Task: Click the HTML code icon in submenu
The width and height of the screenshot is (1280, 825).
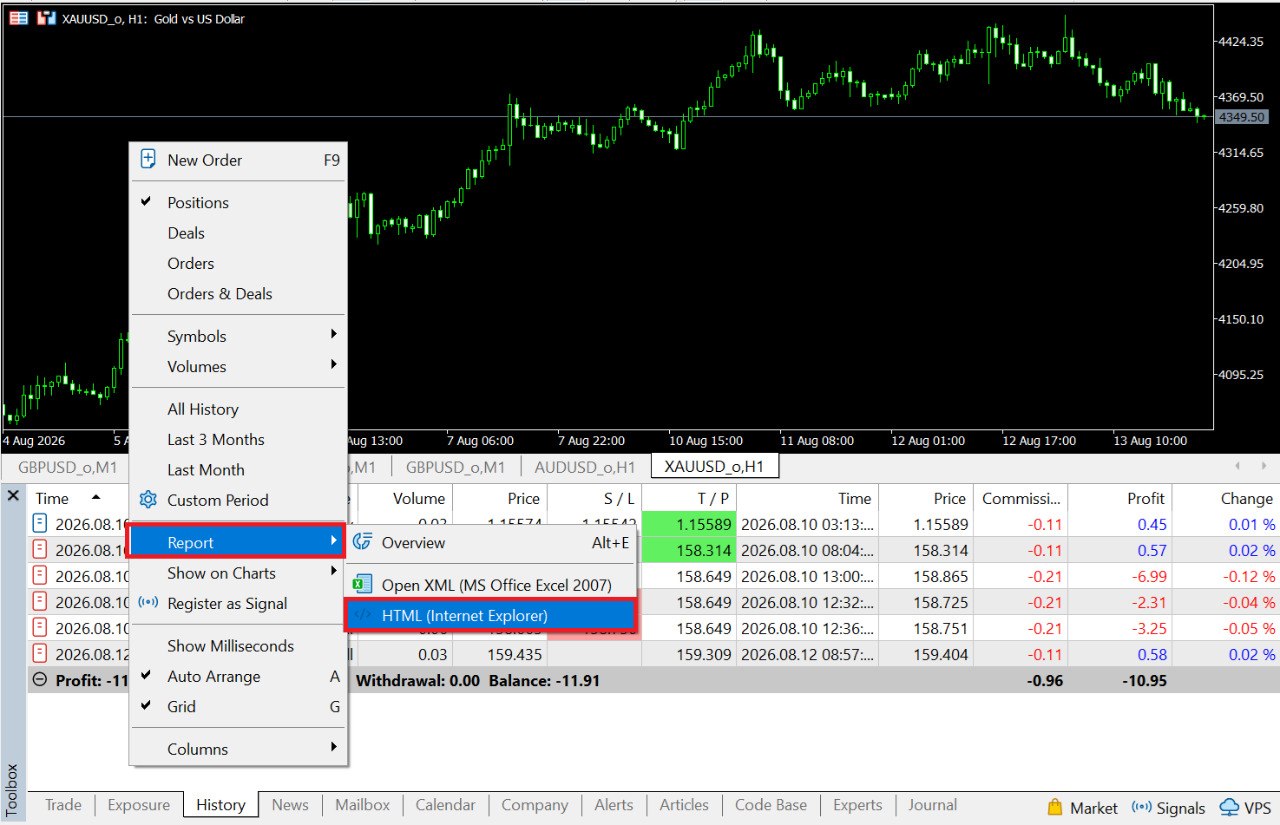Action: pyautogui.click(x=362, y=615)
